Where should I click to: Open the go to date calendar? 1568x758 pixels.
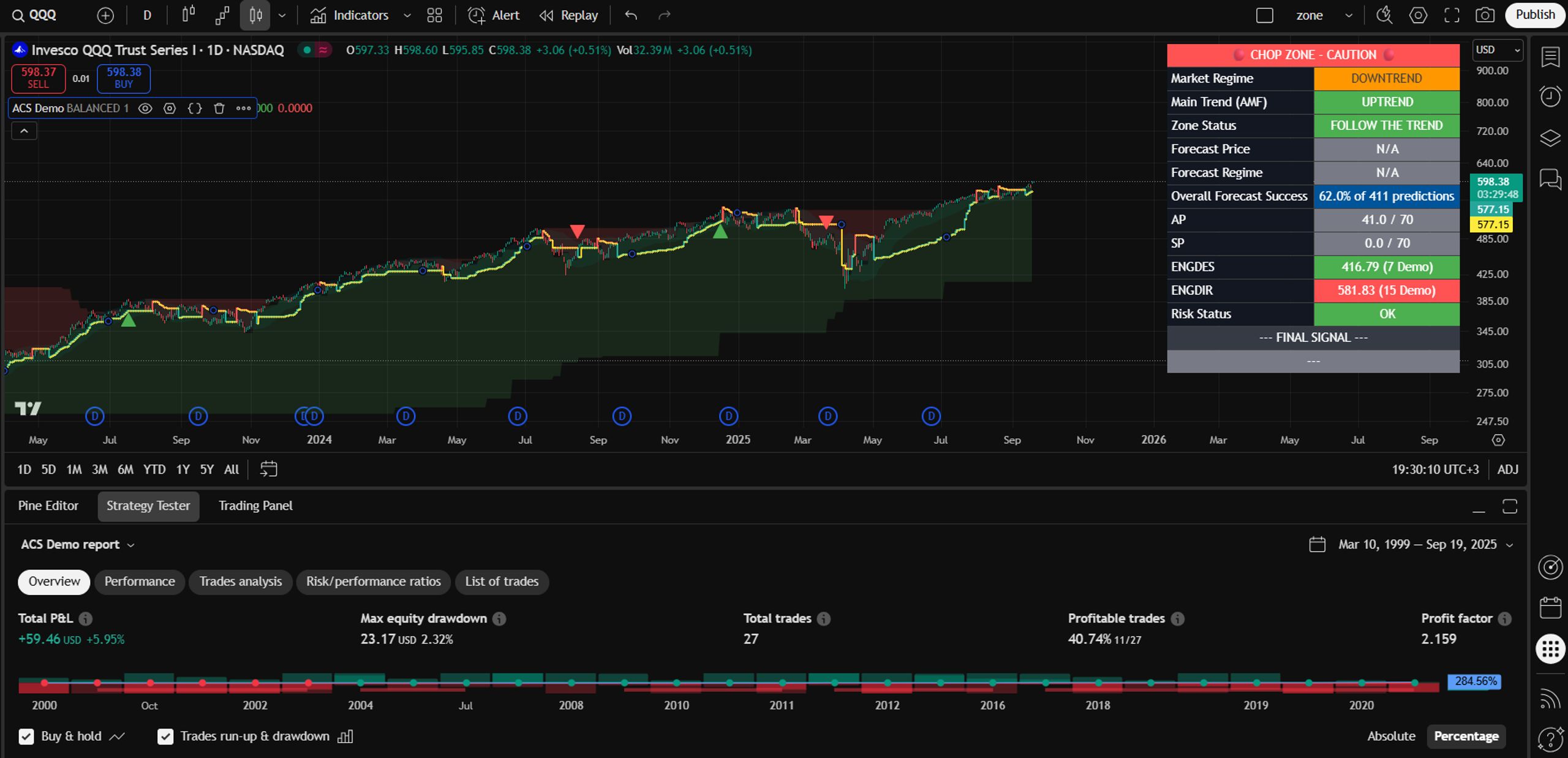coord(269,469)
